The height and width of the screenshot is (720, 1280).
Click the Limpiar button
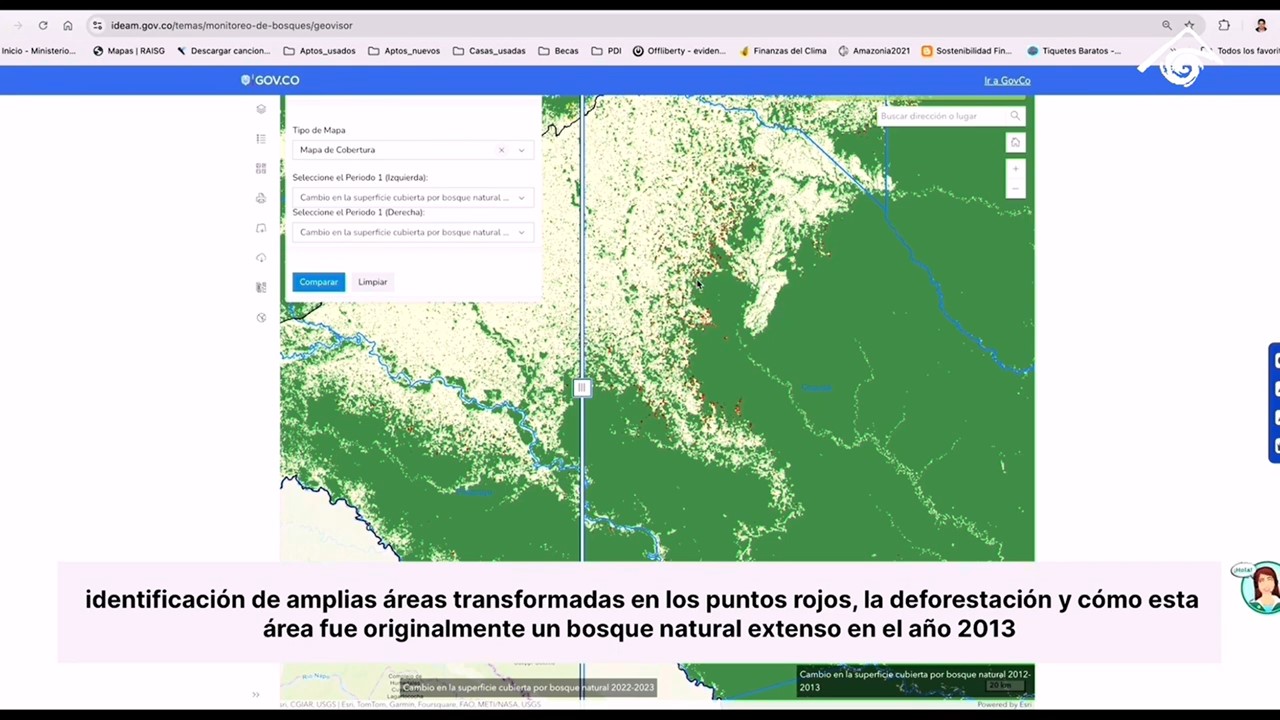pyautogui.click(x=372, y=282)
